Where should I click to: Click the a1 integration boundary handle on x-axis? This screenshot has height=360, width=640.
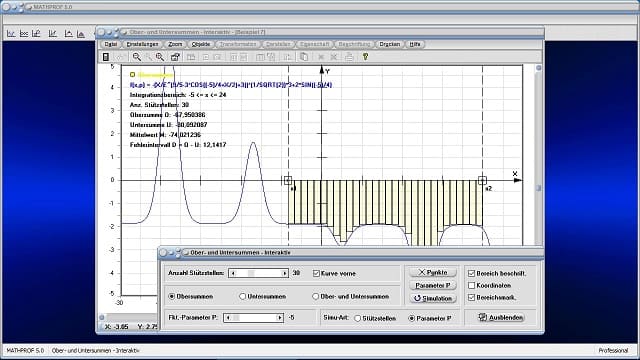(288, 180)
